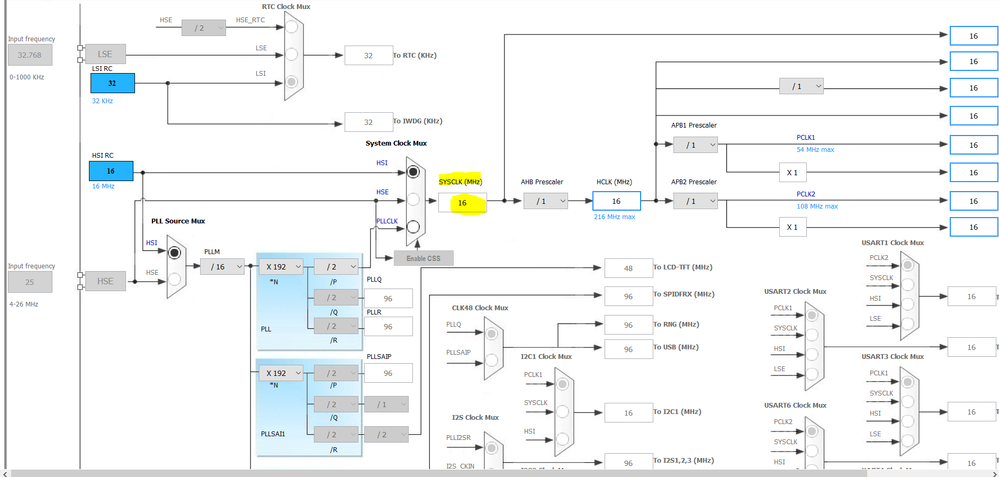Viewport: 999px width, 477px height.
Task: Click the Enable CSS button
Action: click(x=424, y=259)
